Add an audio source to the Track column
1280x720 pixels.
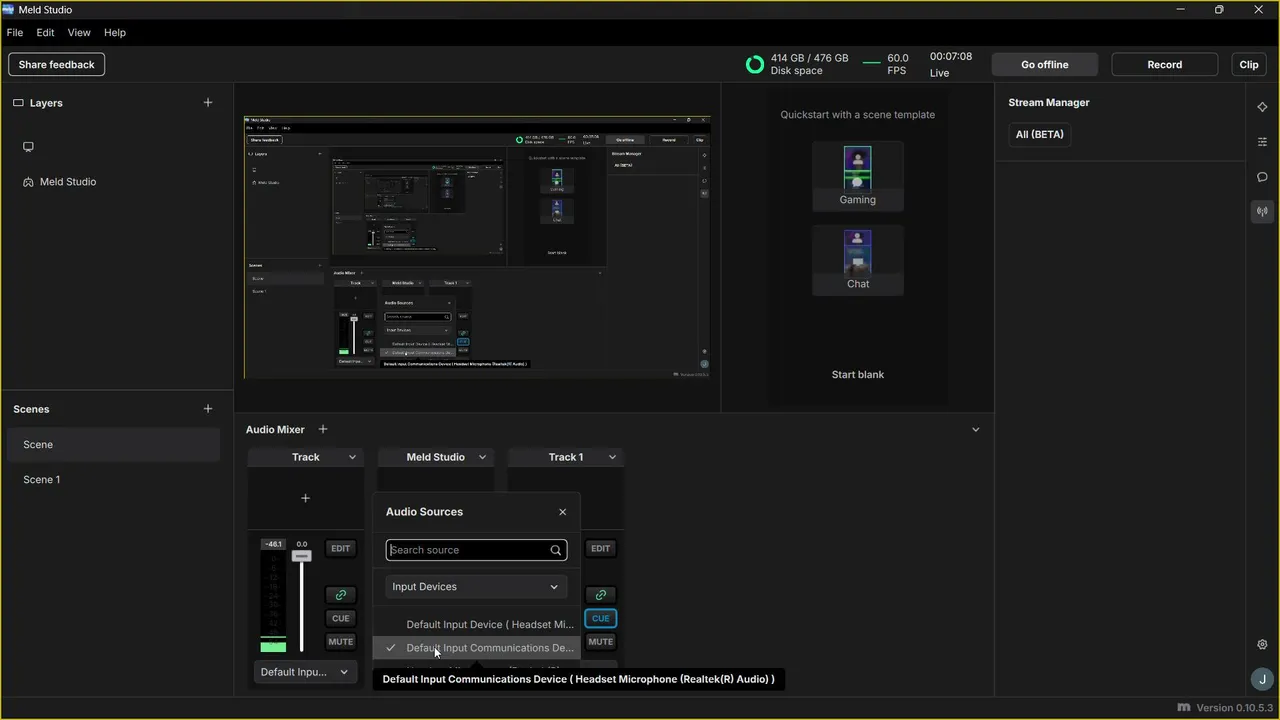pos(306,498)
